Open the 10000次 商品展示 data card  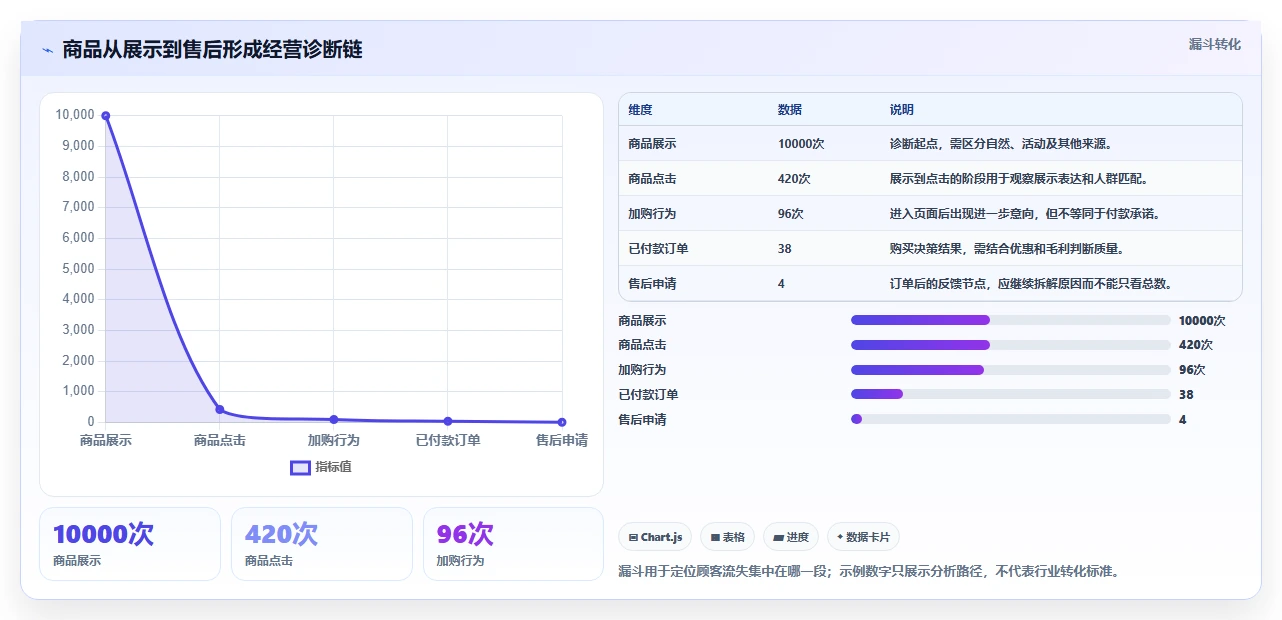click(x=130, y=544)
